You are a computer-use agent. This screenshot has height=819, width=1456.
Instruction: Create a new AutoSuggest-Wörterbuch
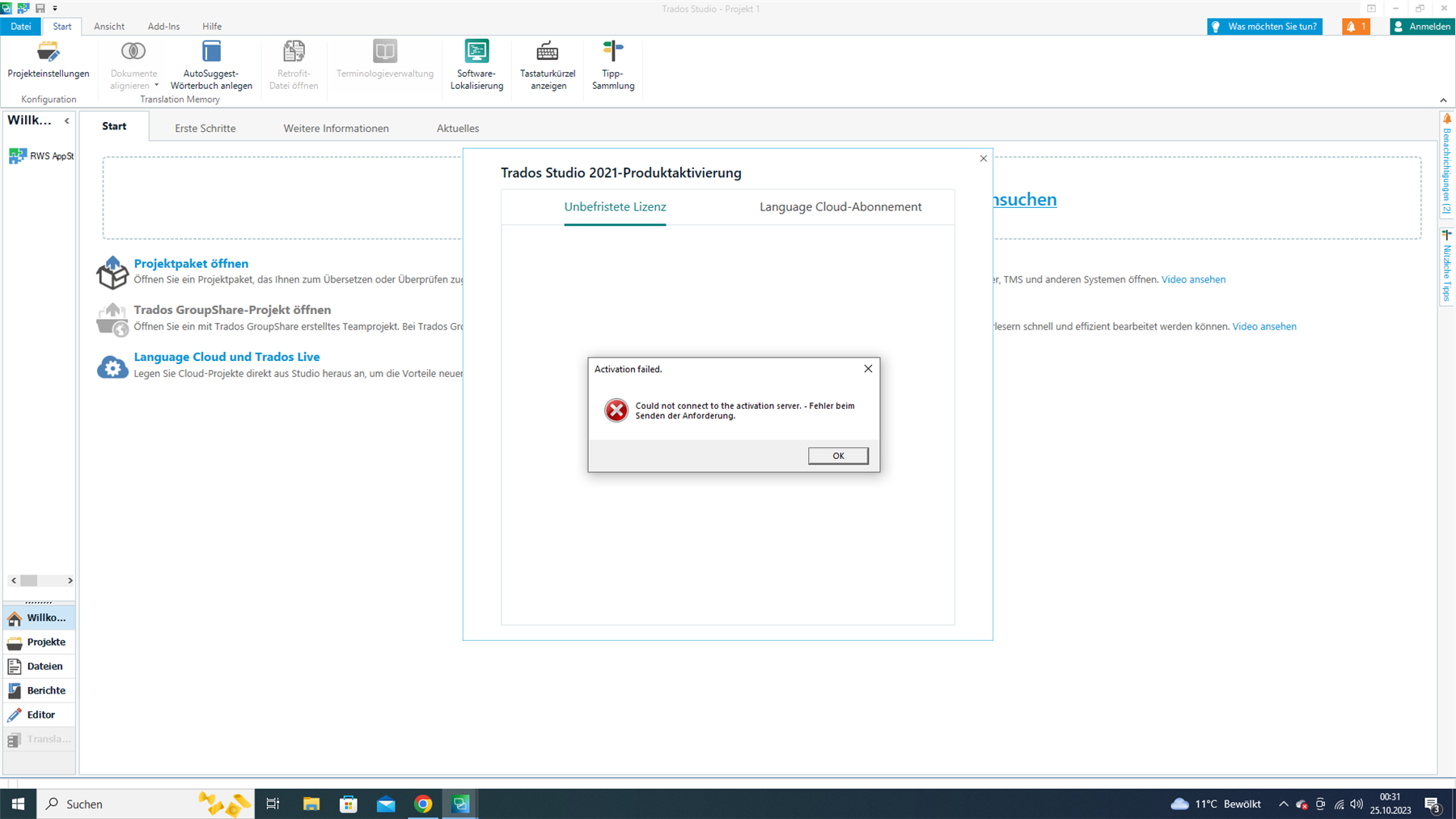click(211, 66)
